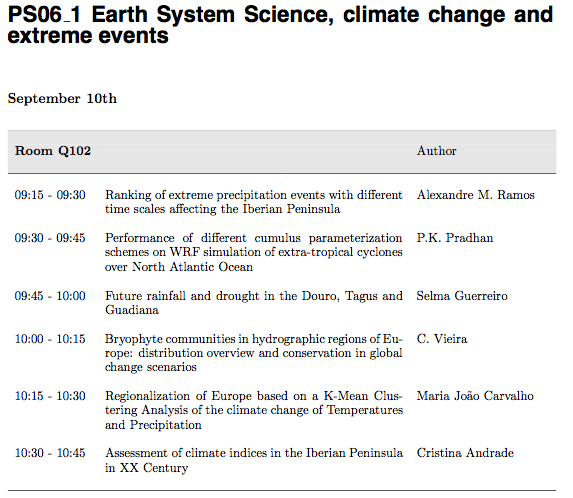Click the Author column header

tap(437, 151)
